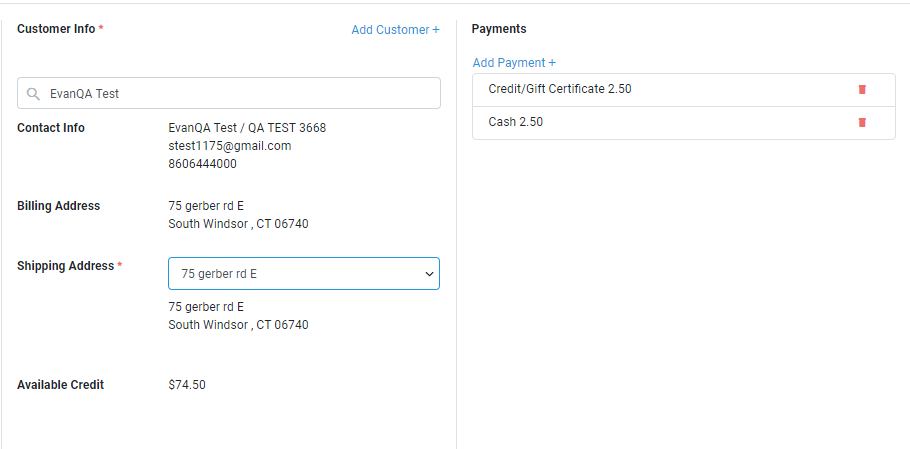This screenshot has height=449, width=910.
Task: Click the Contact Info label
Action: pos(51,128)
